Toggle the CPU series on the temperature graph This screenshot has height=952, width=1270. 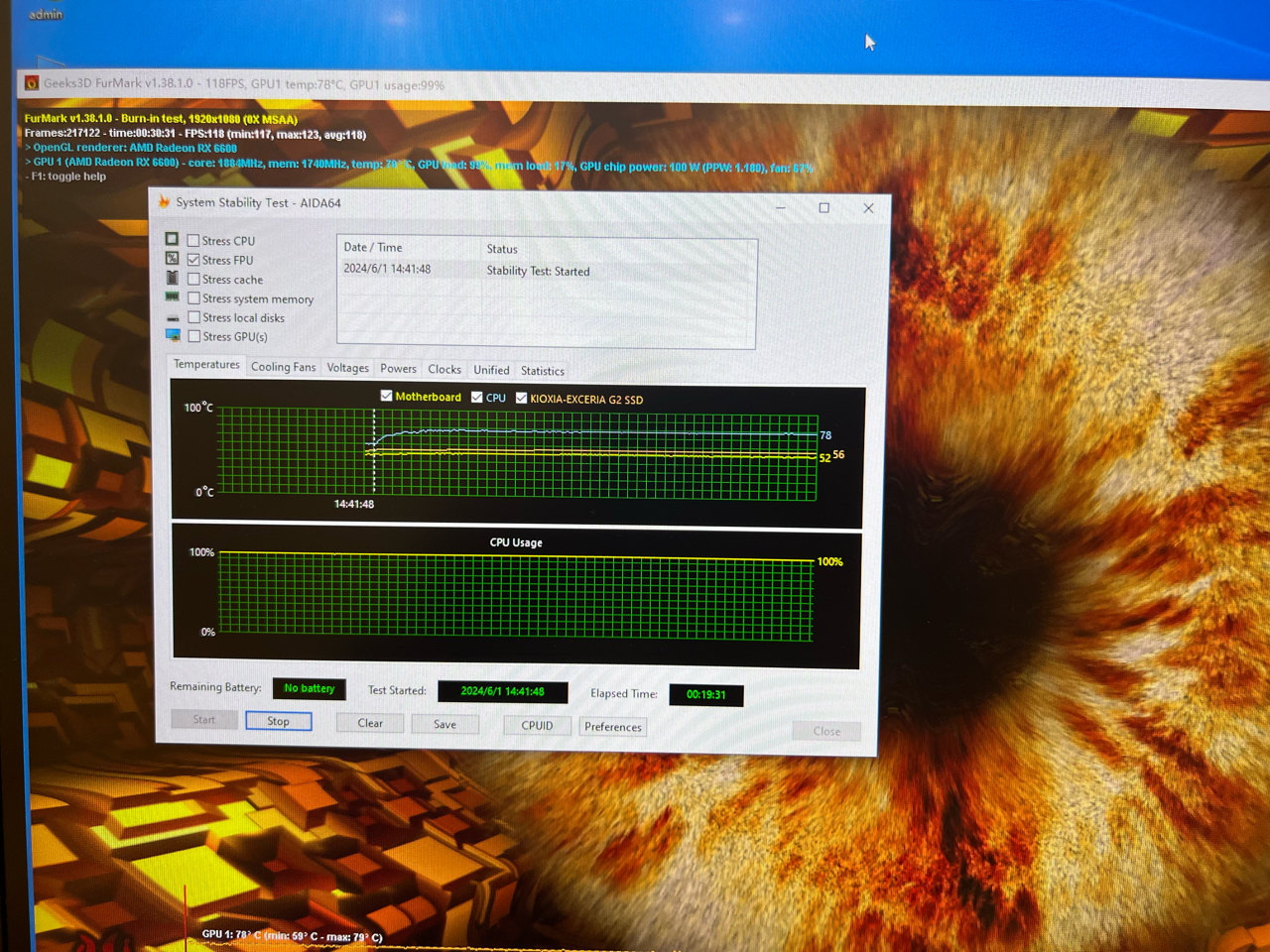tap(477, 396)
